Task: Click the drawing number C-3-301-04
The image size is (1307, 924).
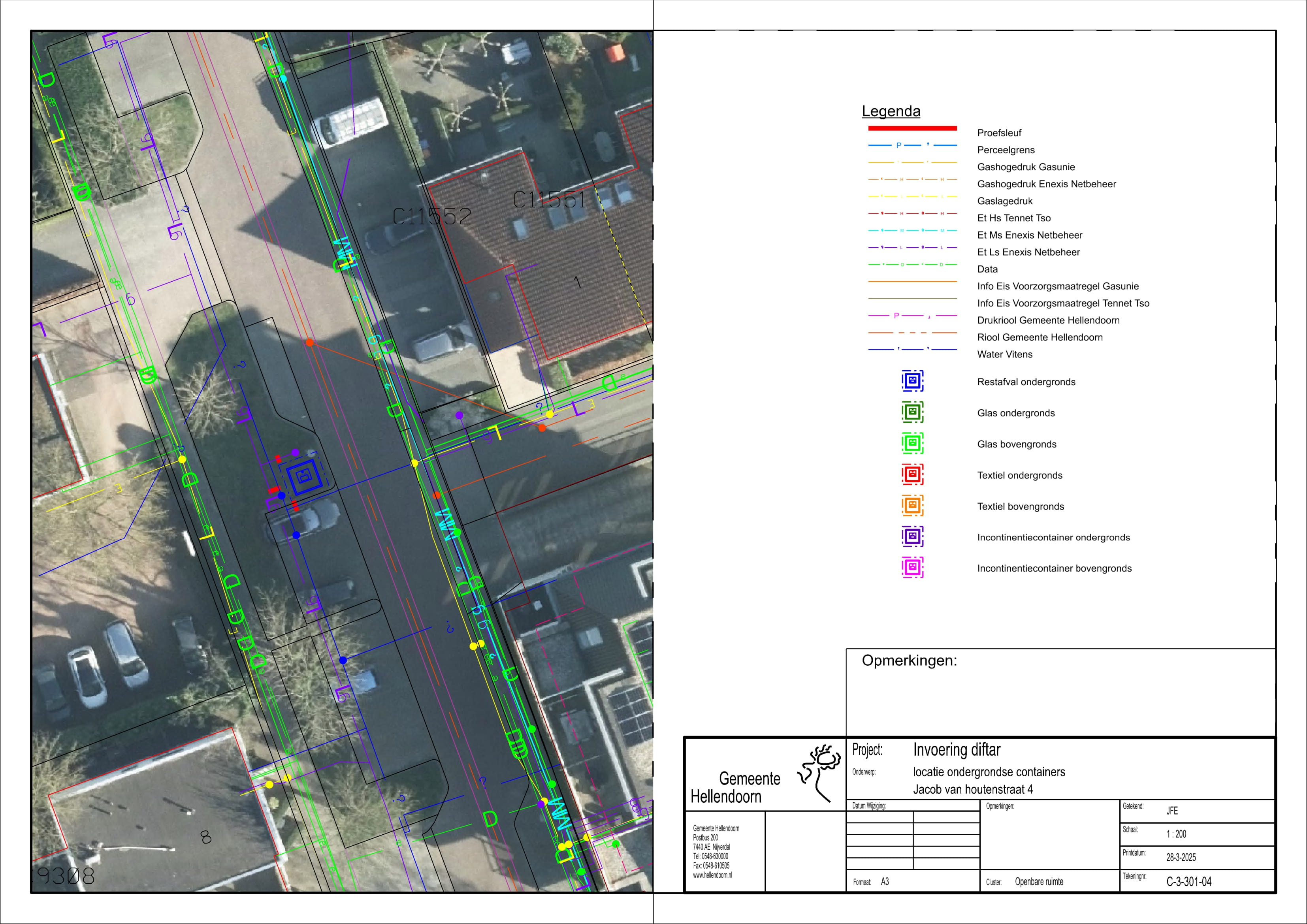Action: tap(1188, 881)
